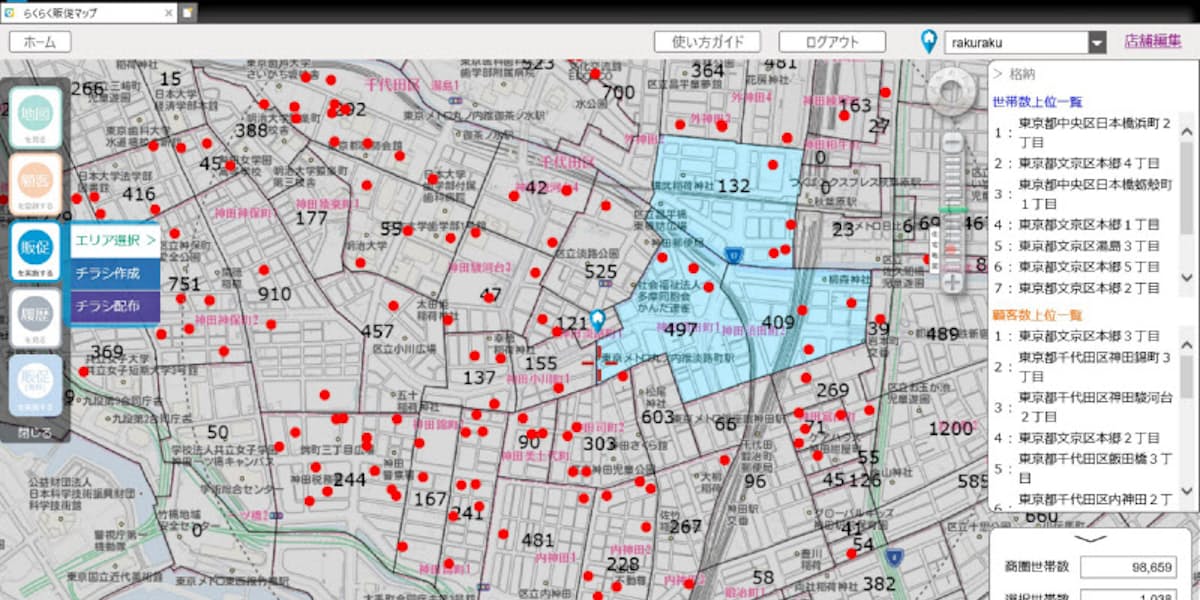Select the blue 販促 promotion icon
1200x600 pixels.
[35, 249]
